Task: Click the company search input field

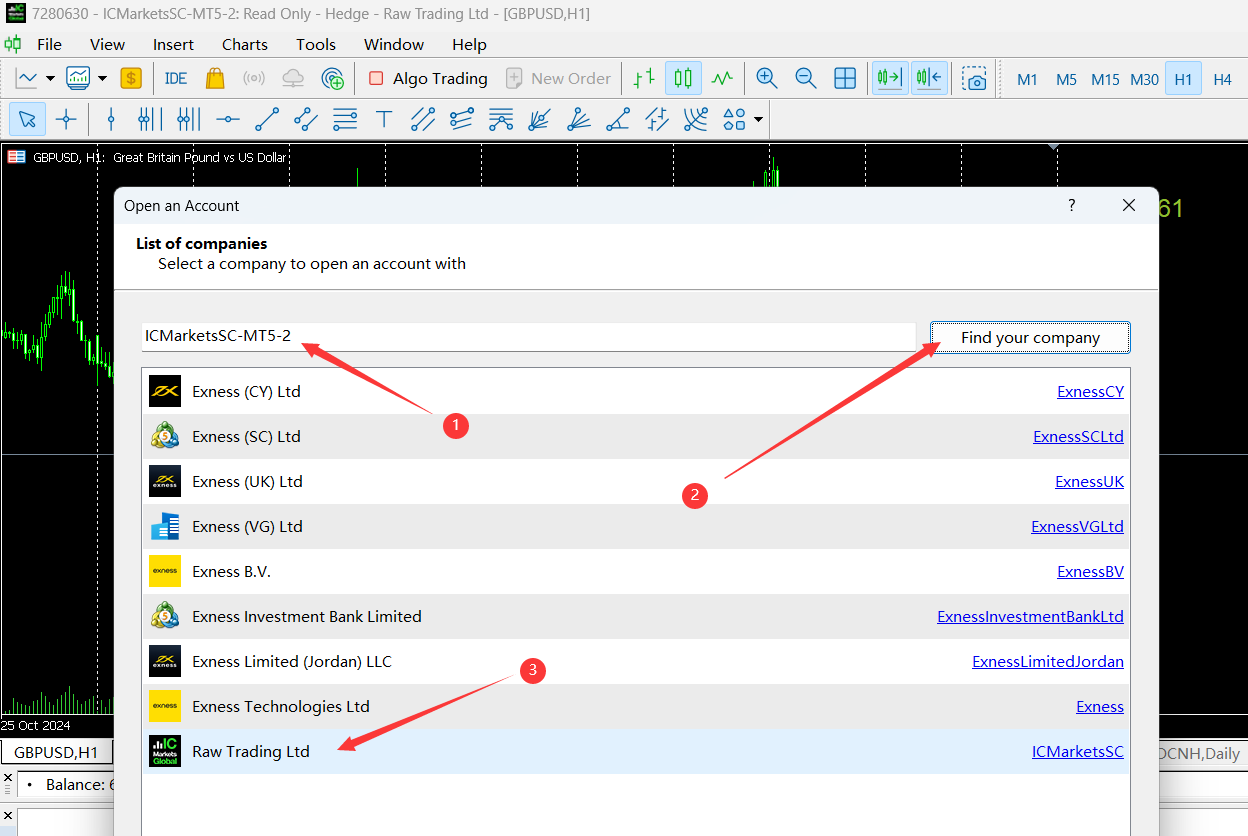Action: click(x=528, y=336)
